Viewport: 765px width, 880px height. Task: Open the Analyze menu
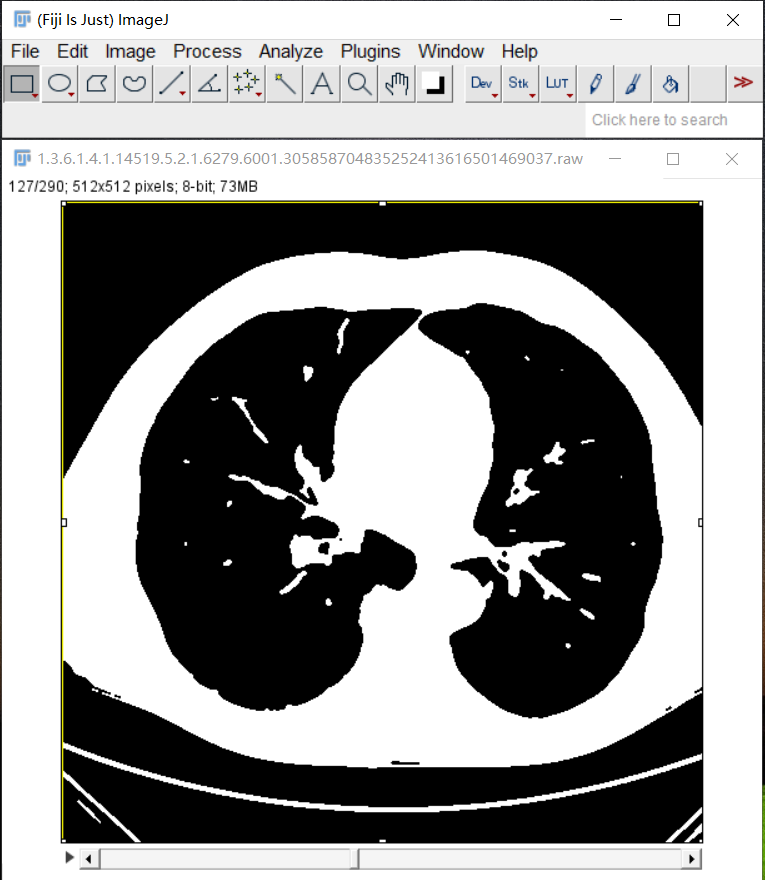(291, 52)
